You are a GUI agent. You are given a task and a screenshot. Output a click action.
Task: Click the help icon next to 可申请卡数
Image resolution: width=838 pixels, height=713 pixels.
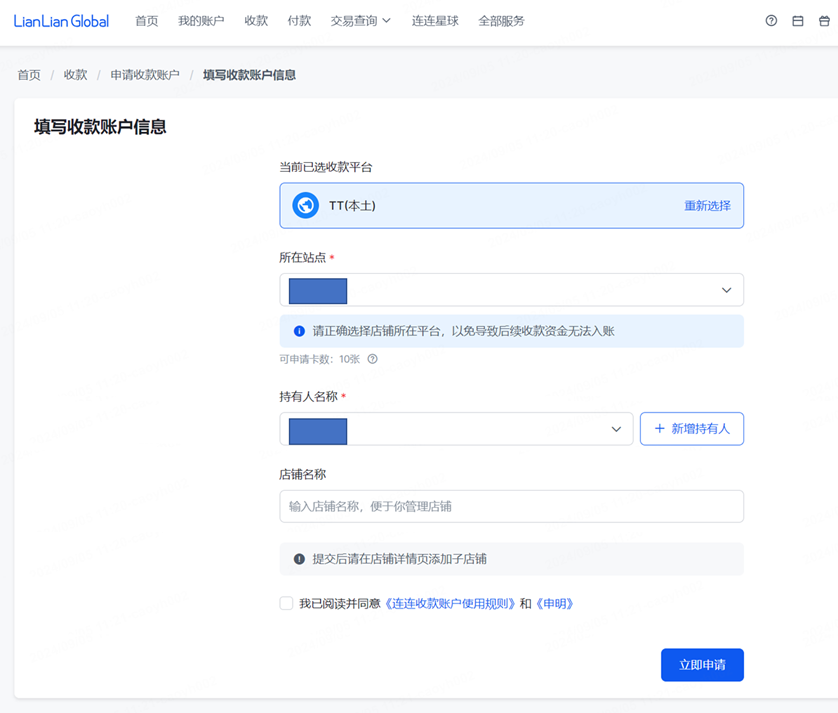coord(373,359)
